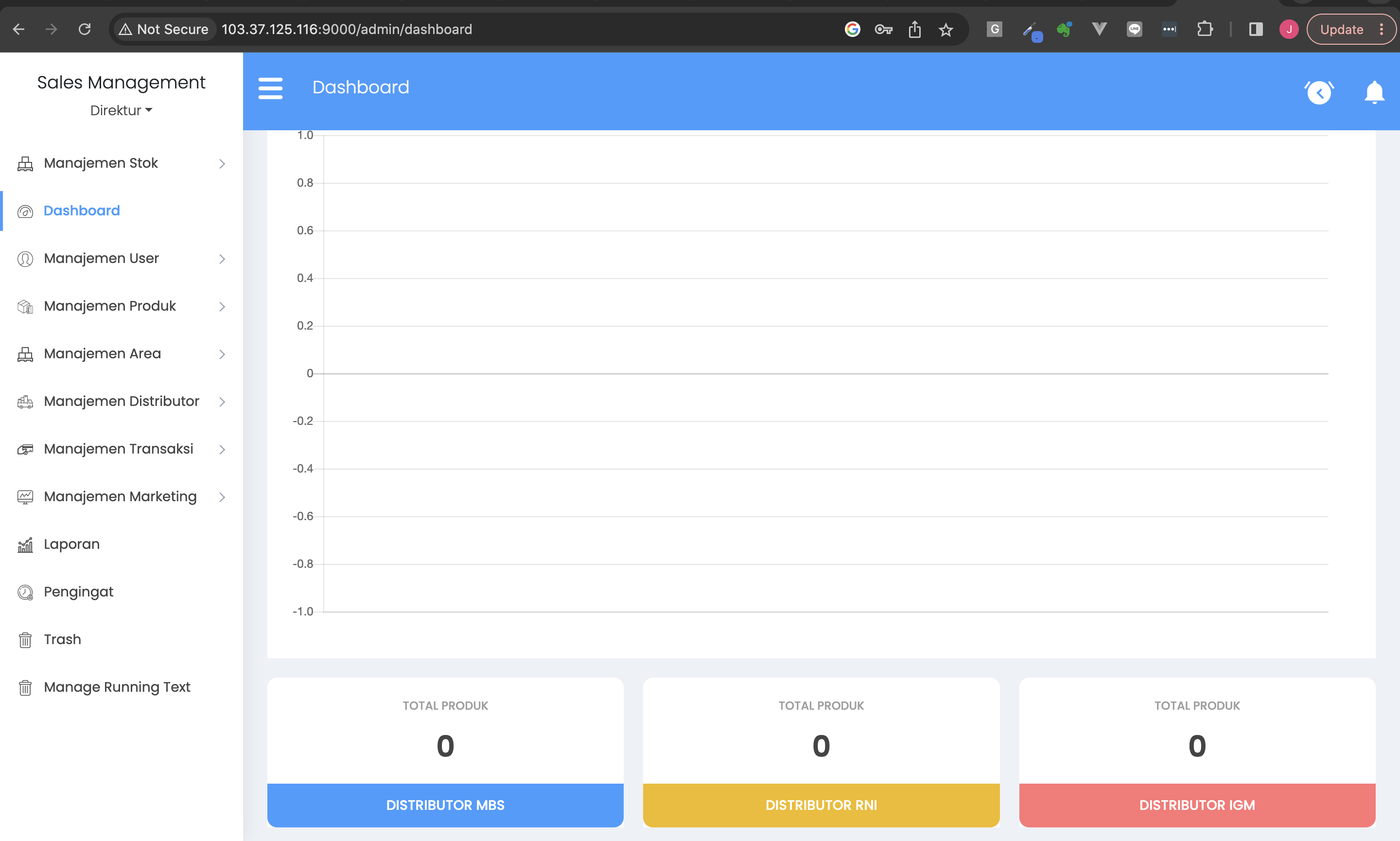Toggle the sidebar with the hamburger menu

pyautogui.click(x=271, y=88)
